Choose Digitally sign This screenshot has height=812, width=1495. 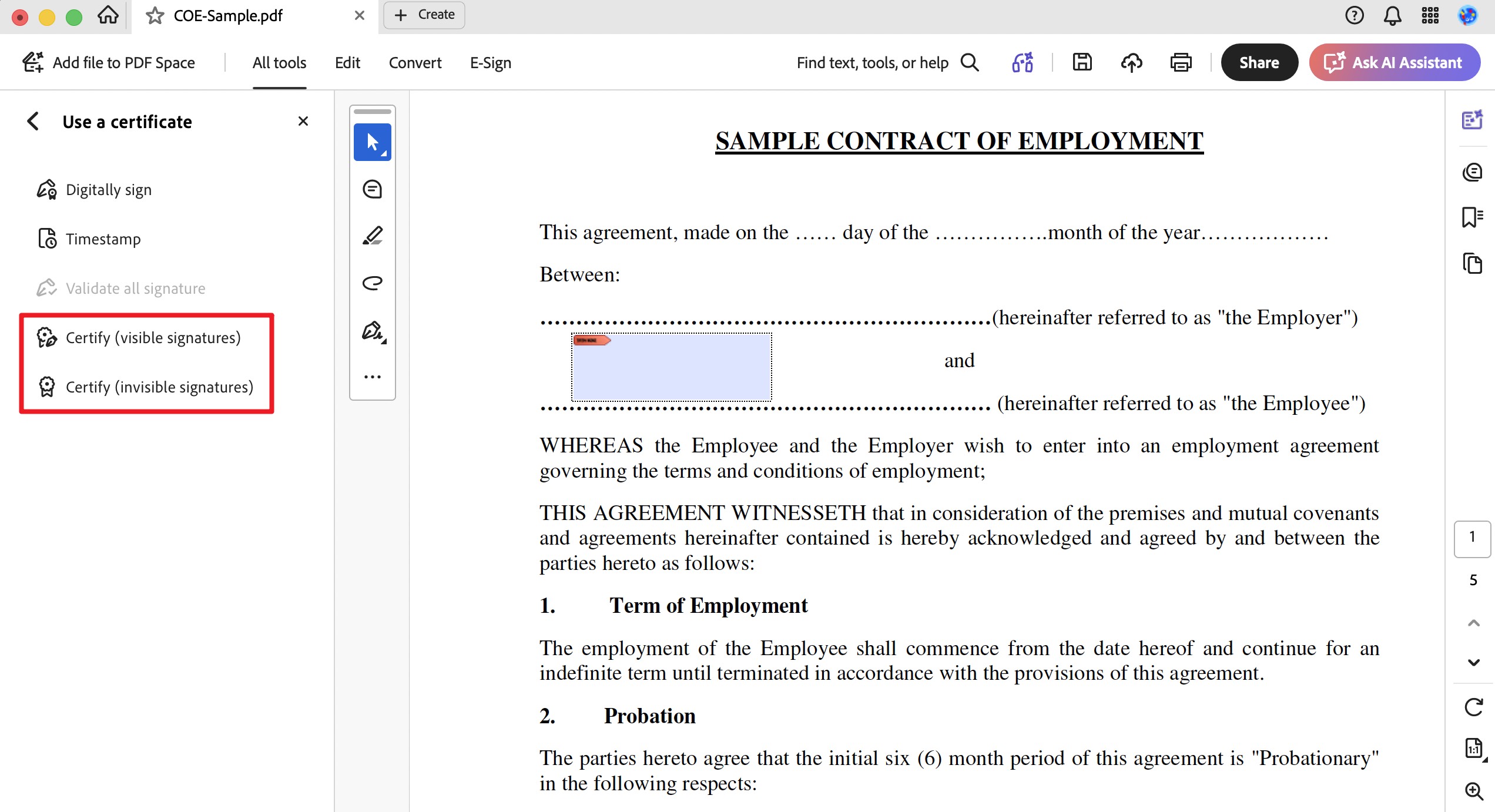click(x=94, y=190)
